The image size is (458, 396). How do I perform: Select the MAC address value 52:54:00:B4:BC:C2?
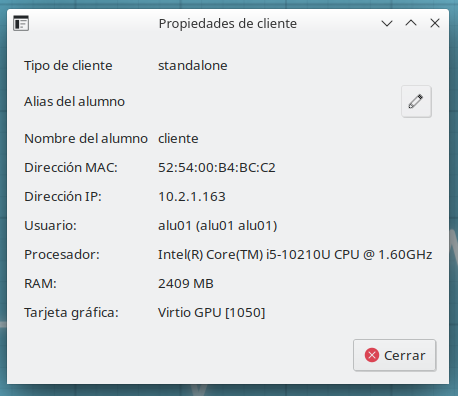click(x=217, y=167)
